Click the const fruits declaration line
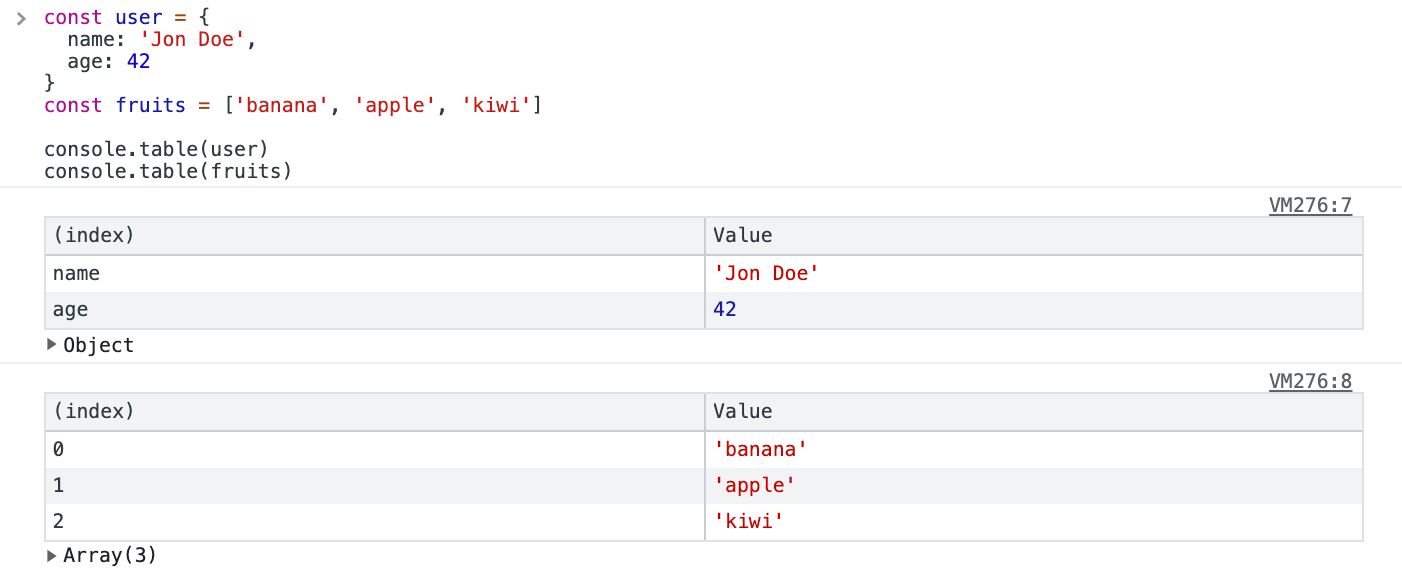This screenshot has width=1402, height=574. 293,105
